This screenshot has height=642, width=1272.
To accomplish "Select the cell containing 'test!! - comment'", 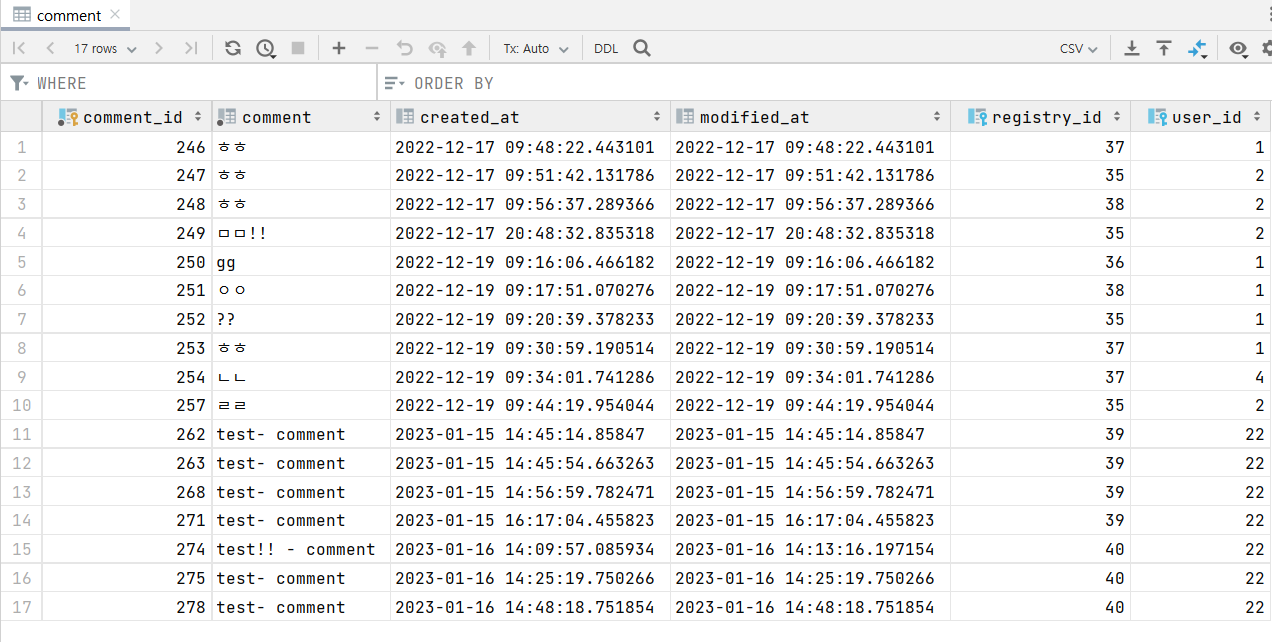I will coord(296,550).
